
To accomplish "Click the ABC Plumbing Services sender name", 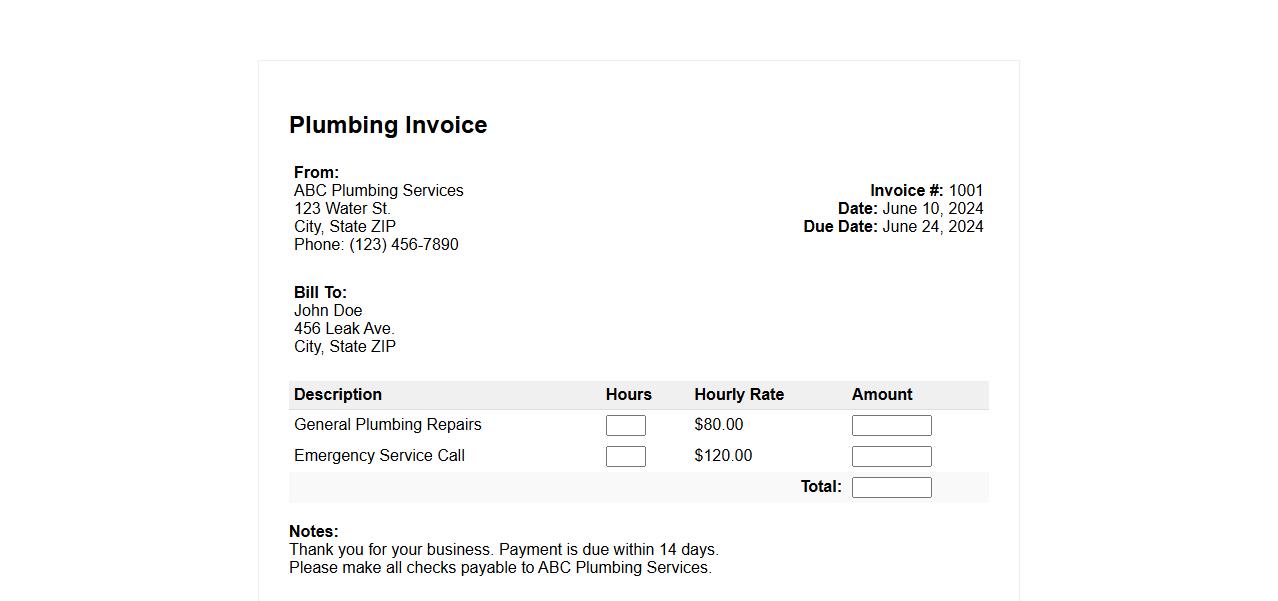I will tap(378, 191).
